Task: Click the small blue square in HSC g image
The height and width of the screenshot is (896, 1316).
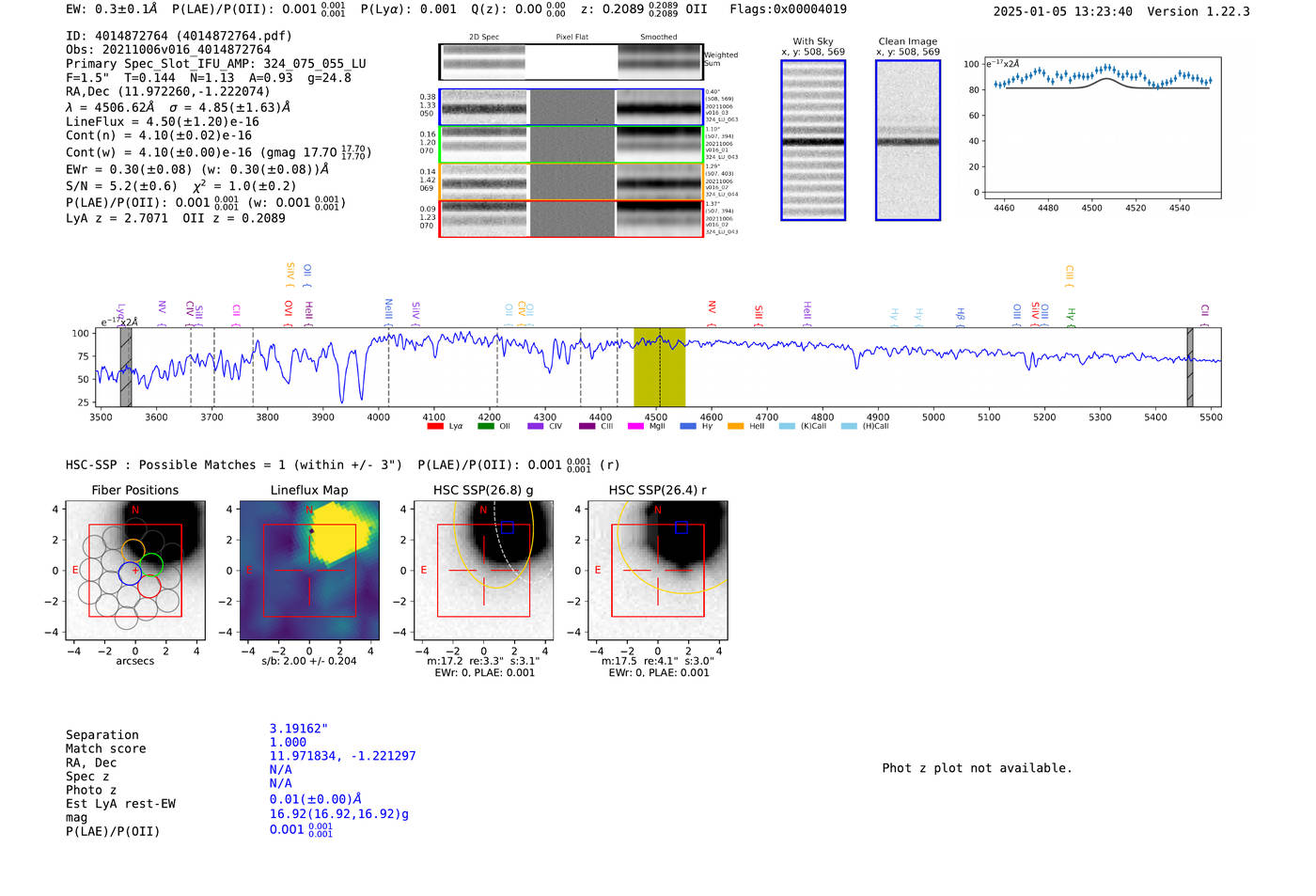Action: pyautogui.click(x=508, y=527)
